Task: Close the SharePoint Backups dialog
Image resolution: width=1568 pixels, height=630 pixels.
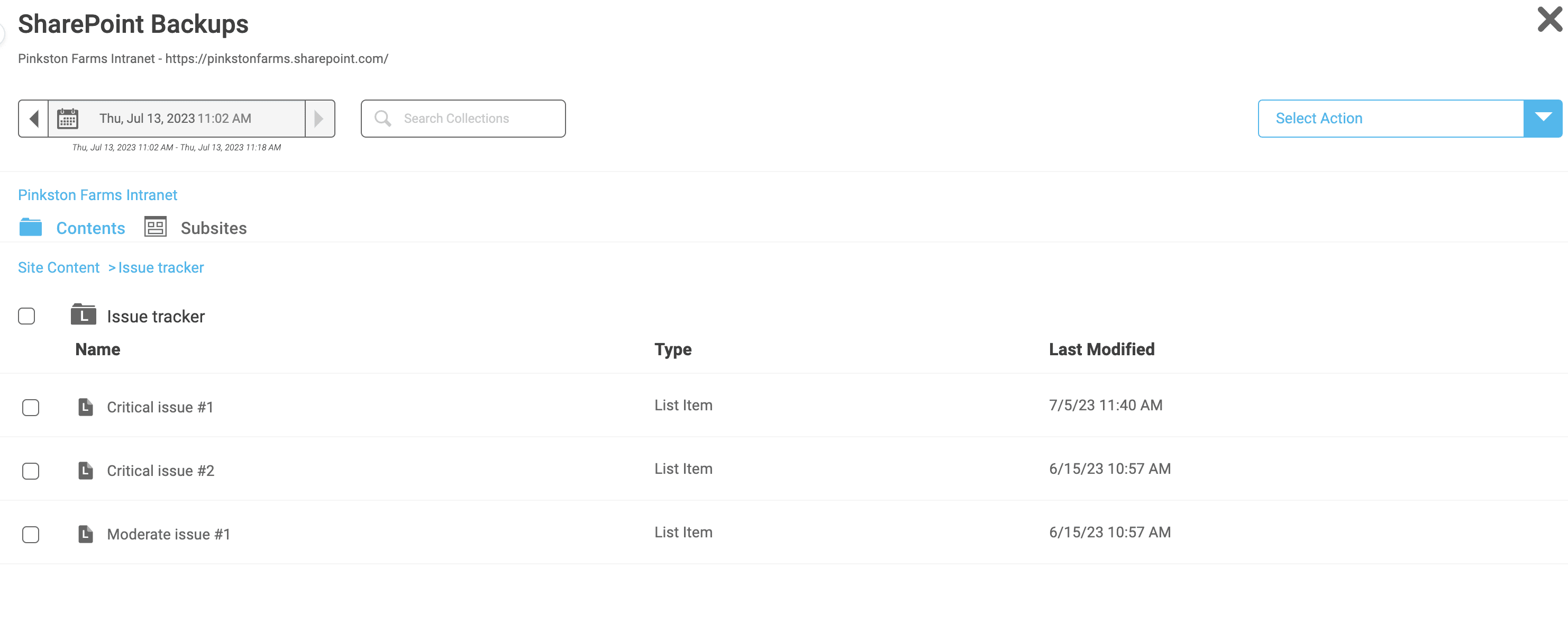Action: 1549,20
